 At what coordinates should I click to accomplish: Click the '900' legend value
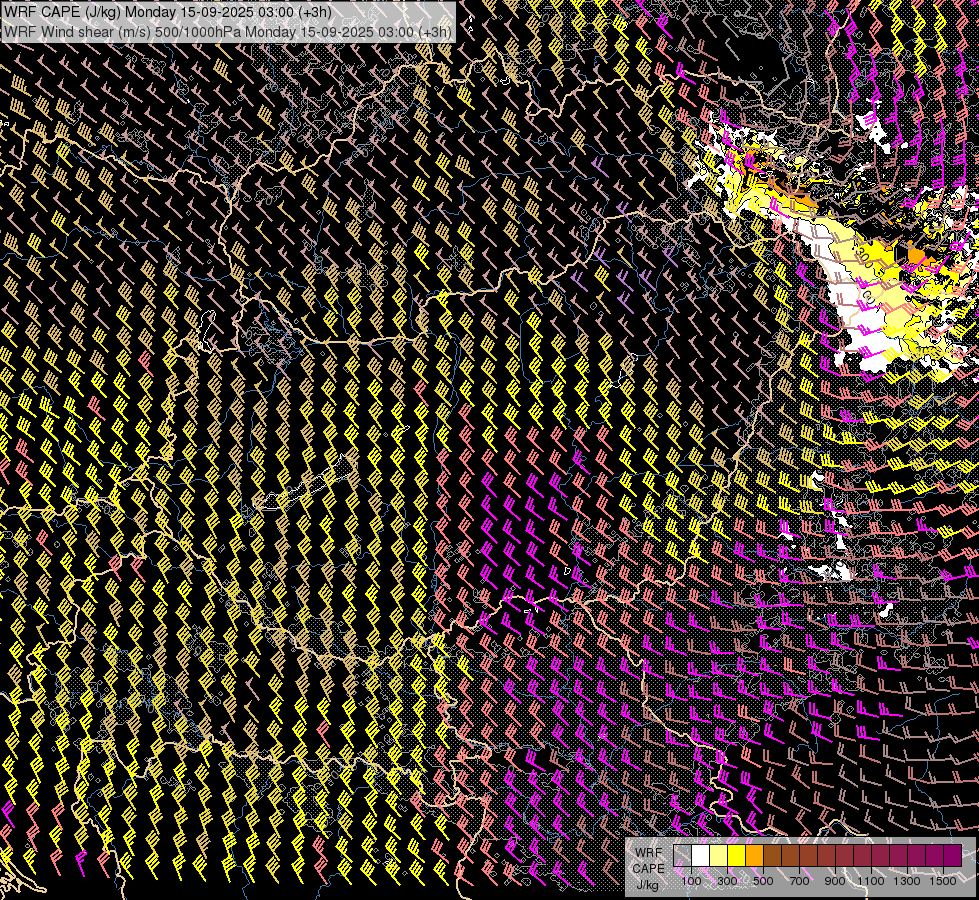coord(835,881)
